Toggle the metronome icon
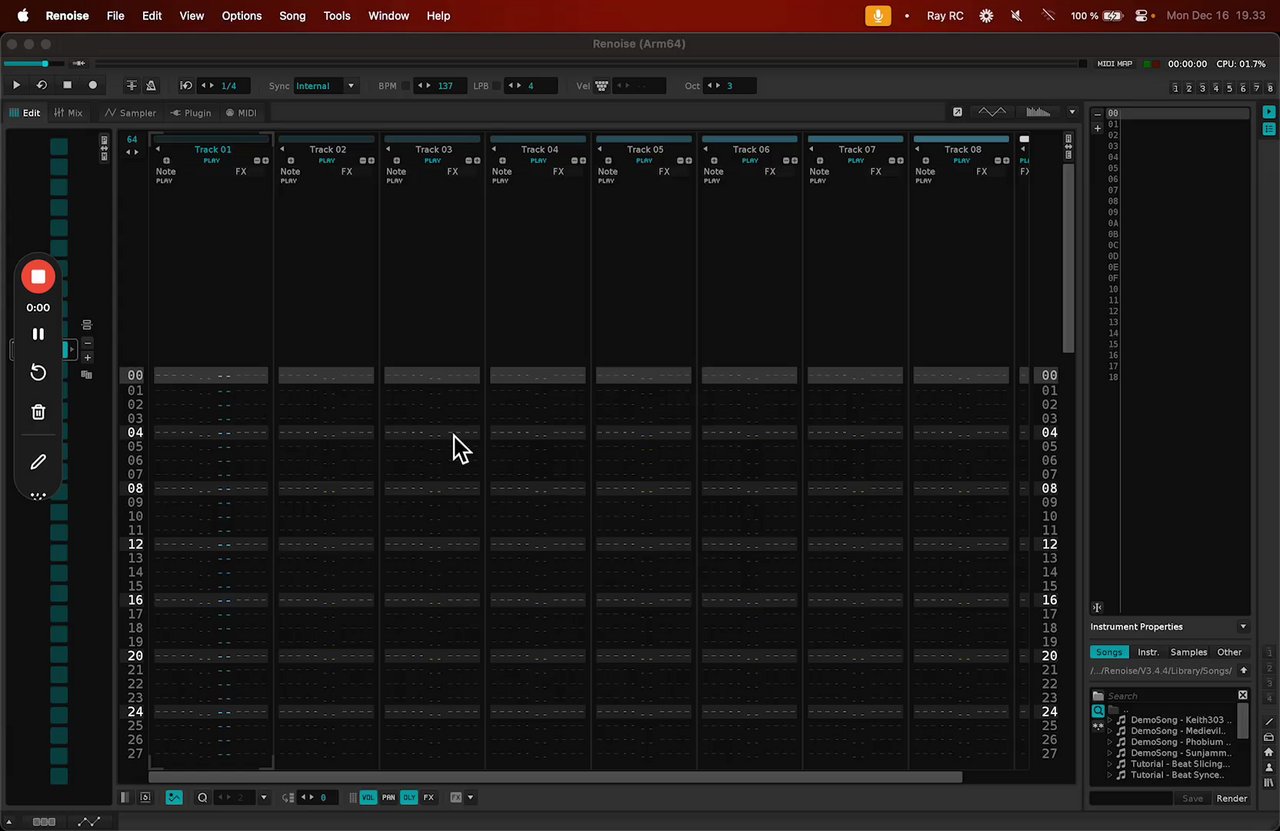 pyautogui.click(x=151, y=86)
